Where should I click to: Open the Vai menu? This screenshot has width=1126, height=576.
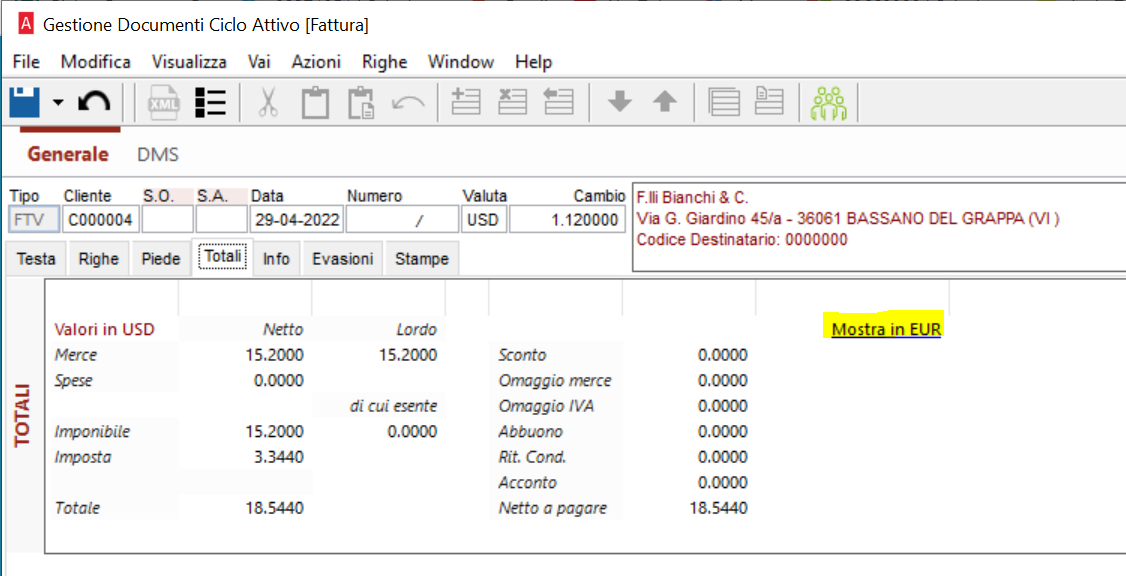pos(259,62)
